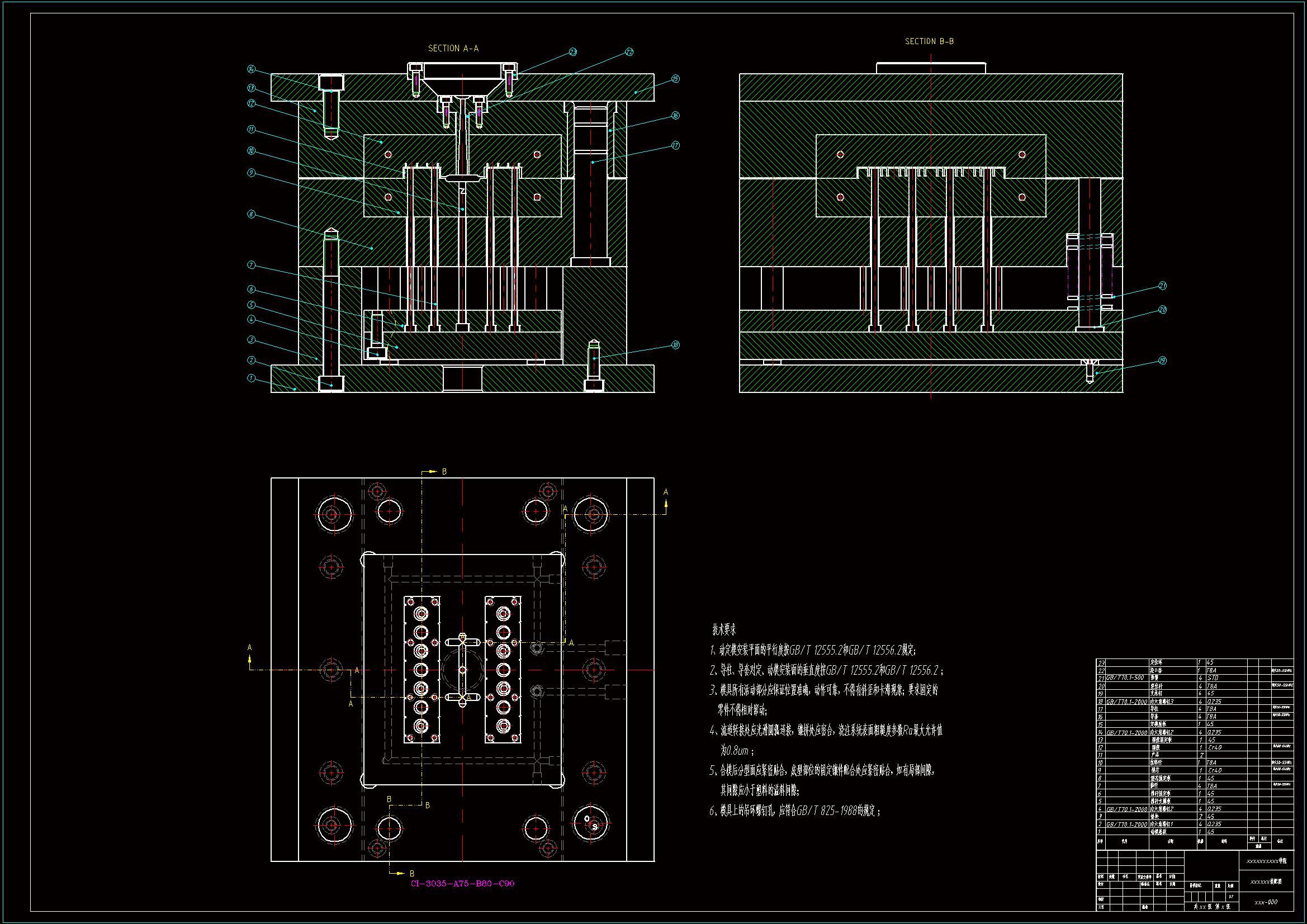Click balloon 19 in Section B-B
Screen dimensions: 1307x924
tap(1162, 361)
